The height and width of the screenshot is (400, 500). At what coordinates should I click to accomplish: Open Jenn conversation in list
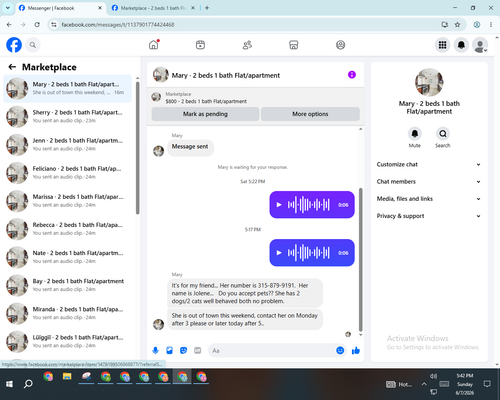coord(67,144)
